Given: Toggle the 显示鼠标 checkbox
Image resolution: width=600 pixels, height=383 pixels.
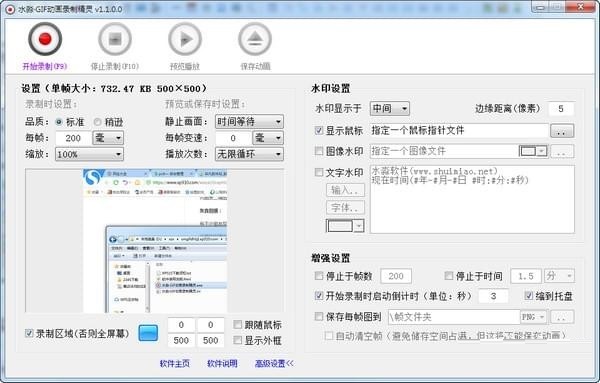Looking at the screenshot, I should tap(319, 130).
